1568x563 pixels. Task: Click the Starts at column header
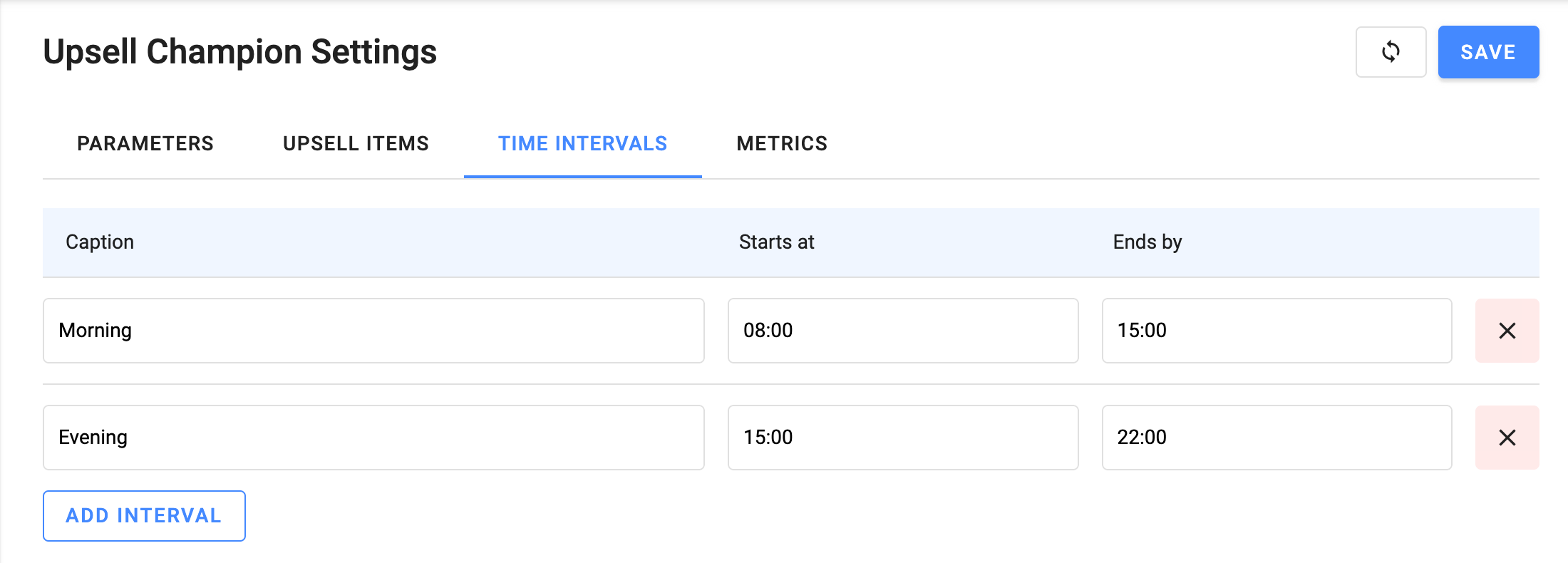[776, 242]
